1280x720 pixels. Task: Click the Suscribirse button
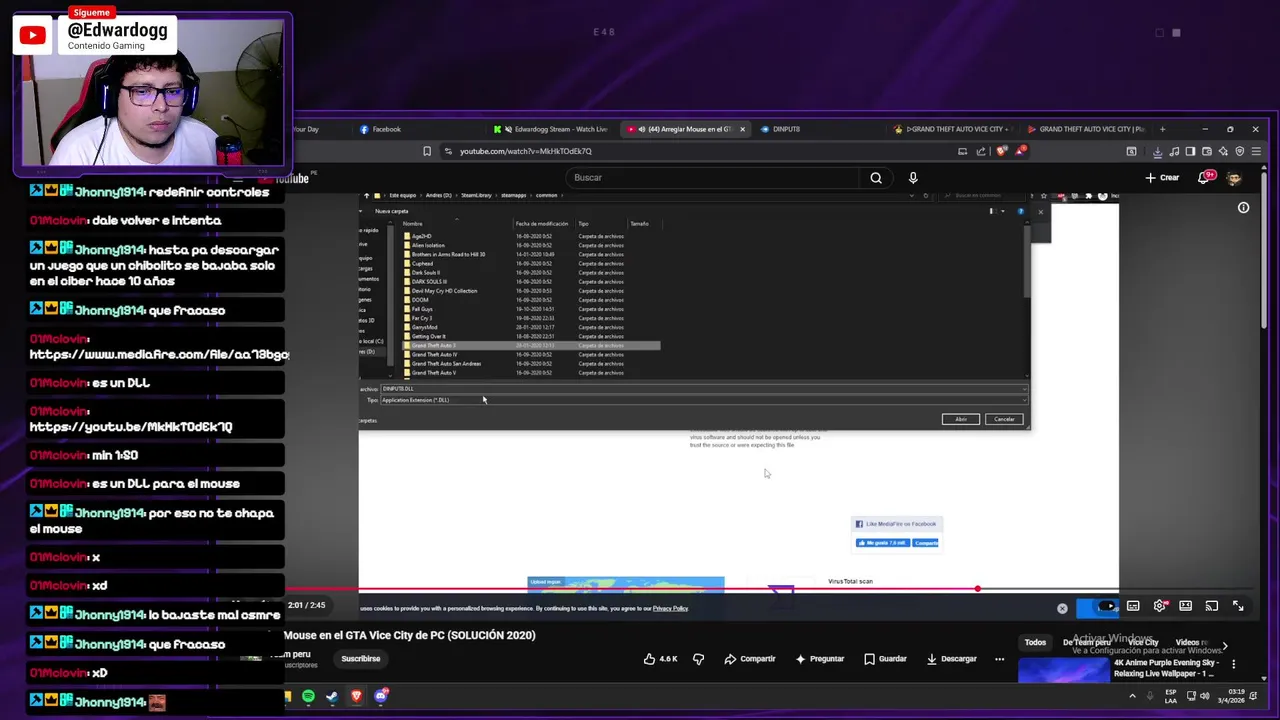(x=361, y=659)
